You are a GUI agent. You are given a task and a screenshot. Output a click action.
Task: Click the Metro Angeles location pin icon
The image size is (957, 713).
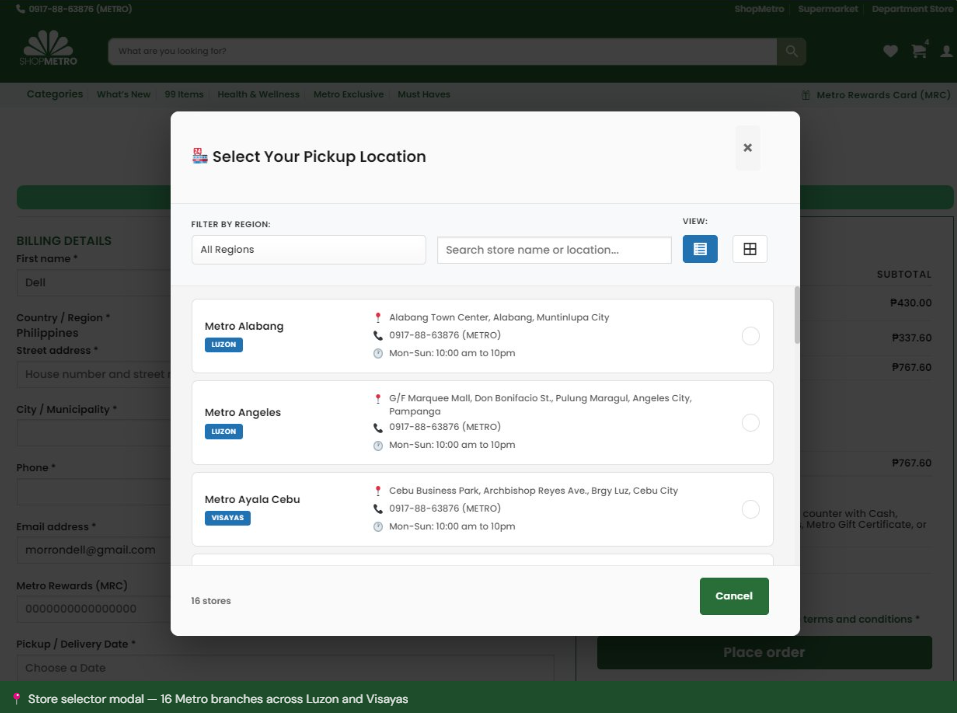[x=378, y=399]
